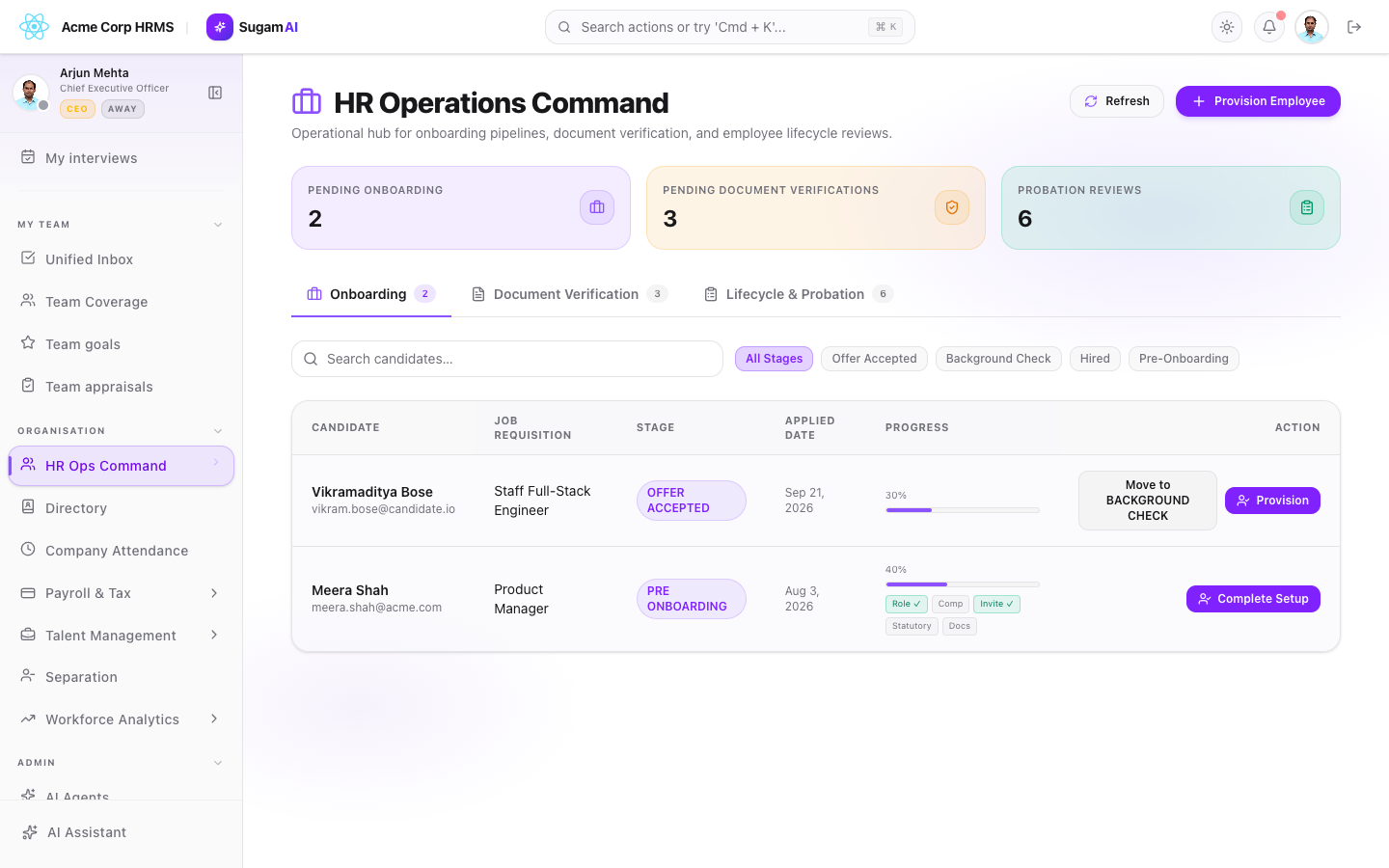Switch to Document Verification tab
This screenshot has width=1389, height=868.
[x=569, y=294]
